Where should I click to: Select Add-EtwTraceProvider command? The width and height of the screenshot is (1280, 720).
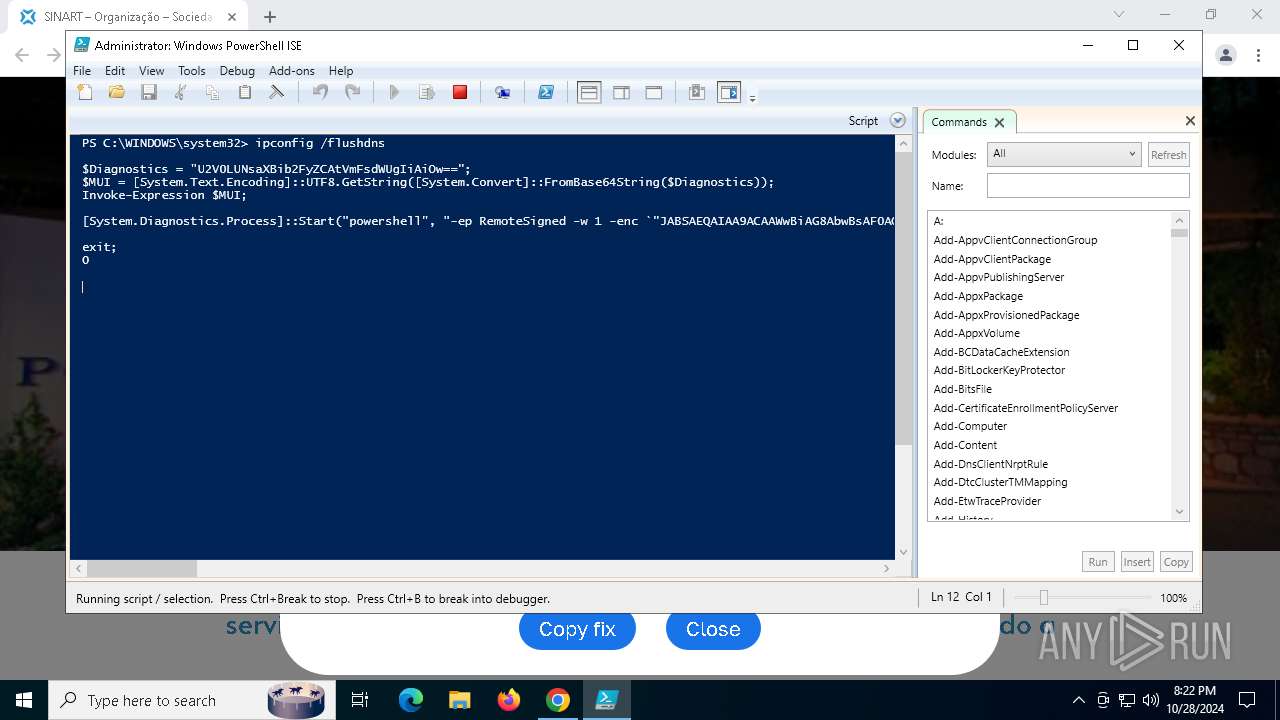(987, 501)
